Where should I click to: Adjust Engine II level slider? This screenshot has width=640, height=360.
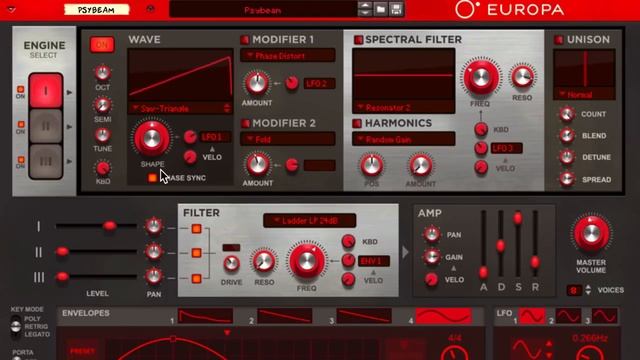click(62, 251)
